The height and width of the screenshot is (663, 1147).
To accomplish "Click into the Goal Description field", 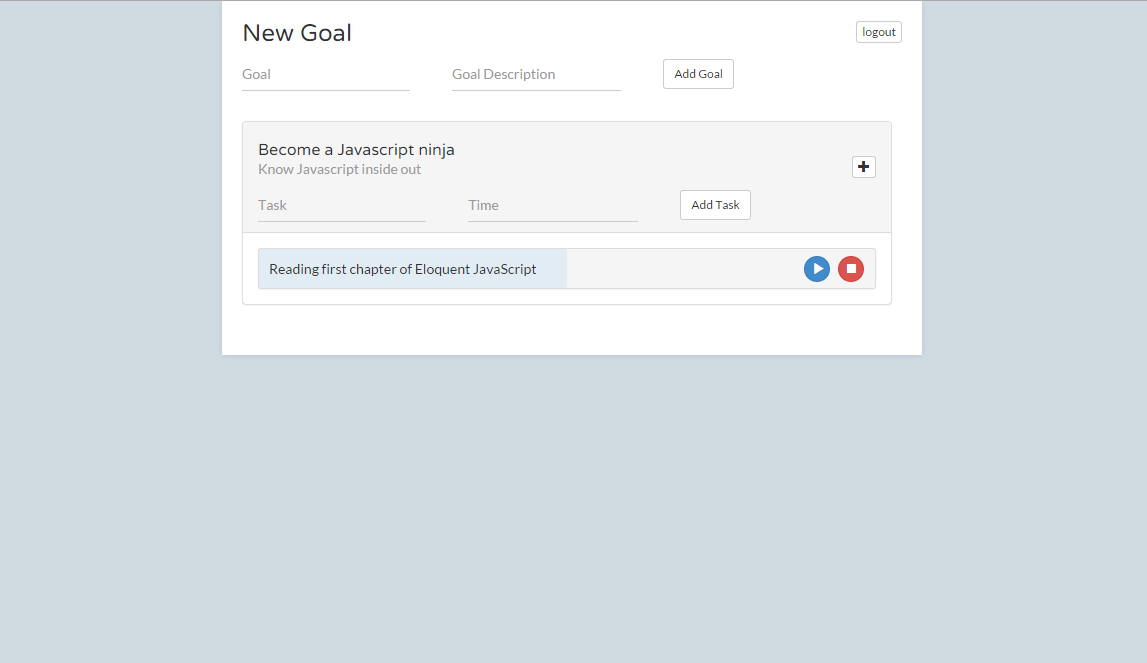I will 536,75.
